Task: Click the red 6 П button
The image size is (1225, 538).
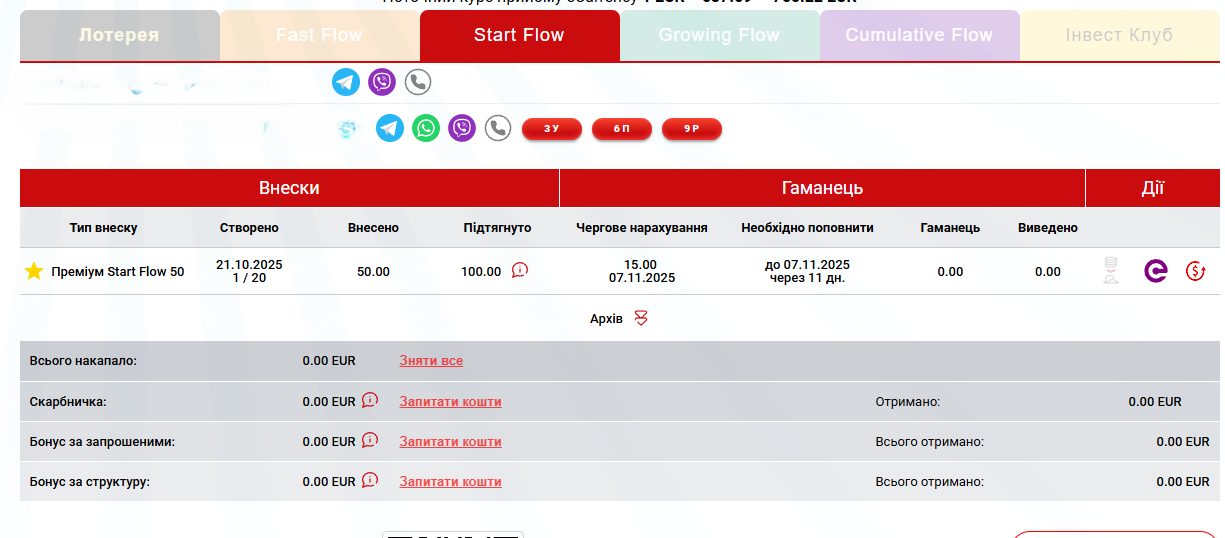Action: pyautogui.click(x=622, y=129)
